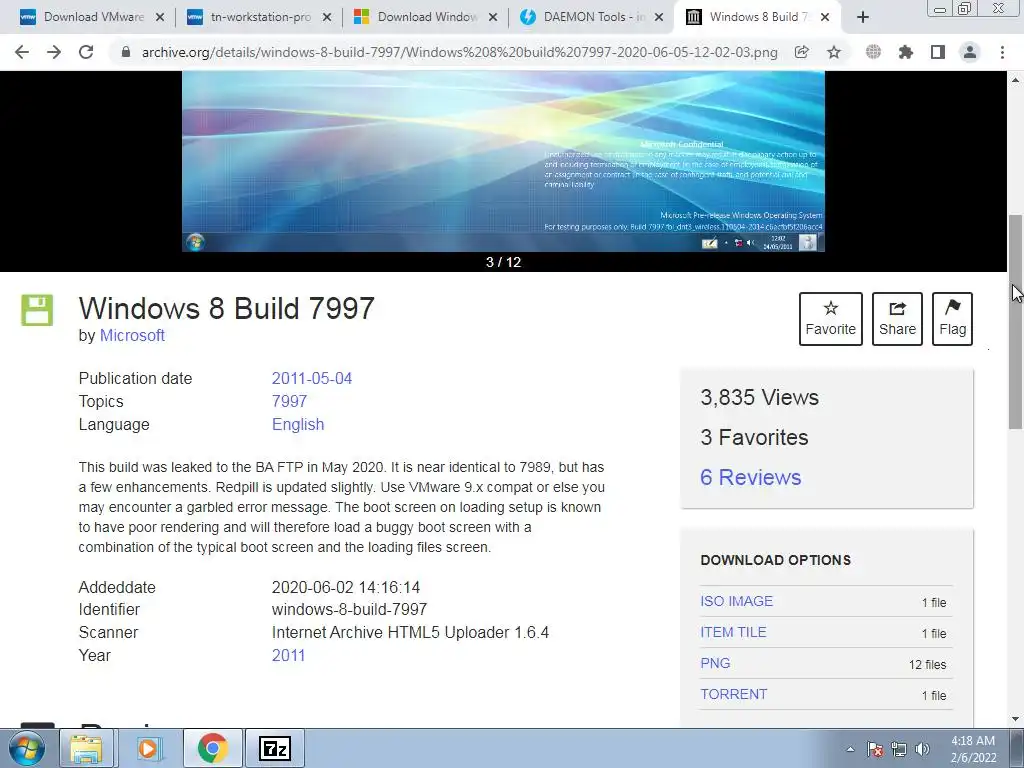Viewport: 1024px width, 768px height.
Task: Click the globe extension icon in the toolbar
Action: click(x=873, y=52)
